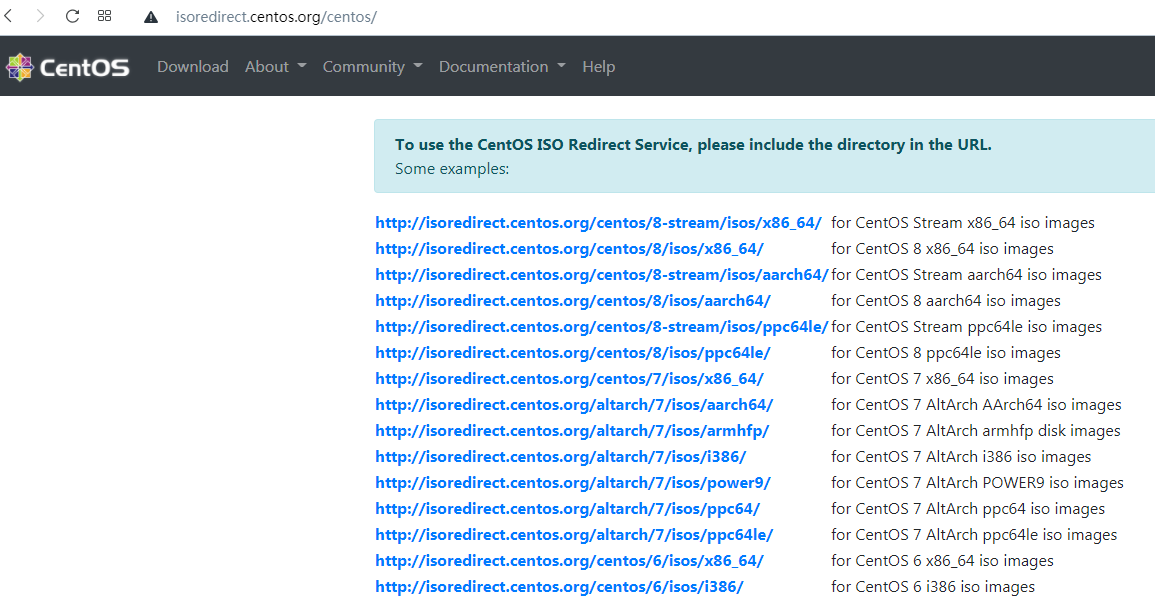The image size is (1155, 611).
Task: Click 'for CentOS 6 i386 iso images' text
Action: 933,587
